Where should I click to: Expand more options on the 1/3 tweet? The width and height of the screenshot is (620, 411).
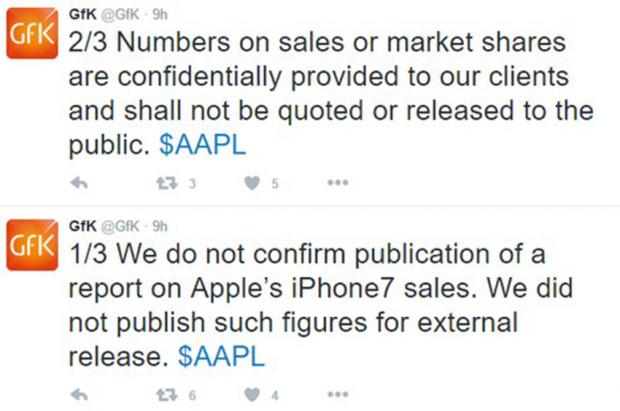click(x=338, y=392)
